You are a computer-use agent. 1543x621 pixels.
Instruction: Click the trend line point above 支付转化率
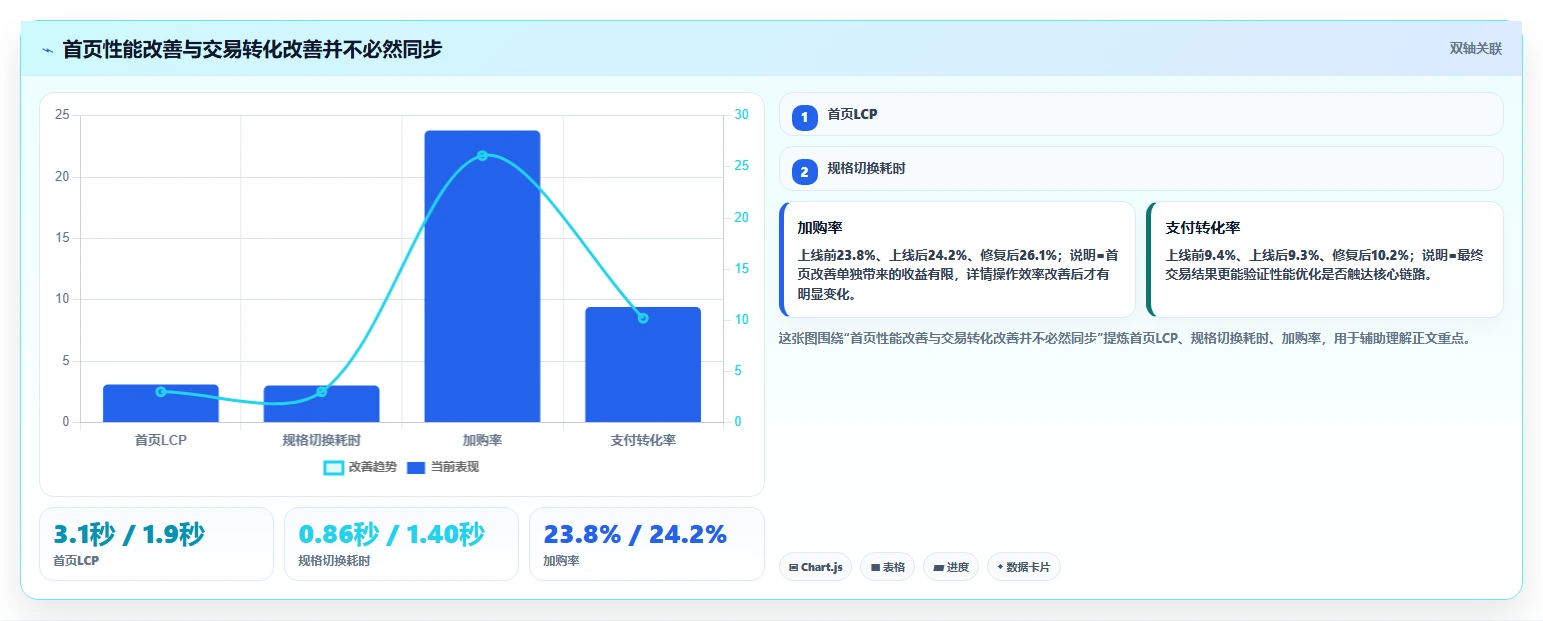pos(643,318)
